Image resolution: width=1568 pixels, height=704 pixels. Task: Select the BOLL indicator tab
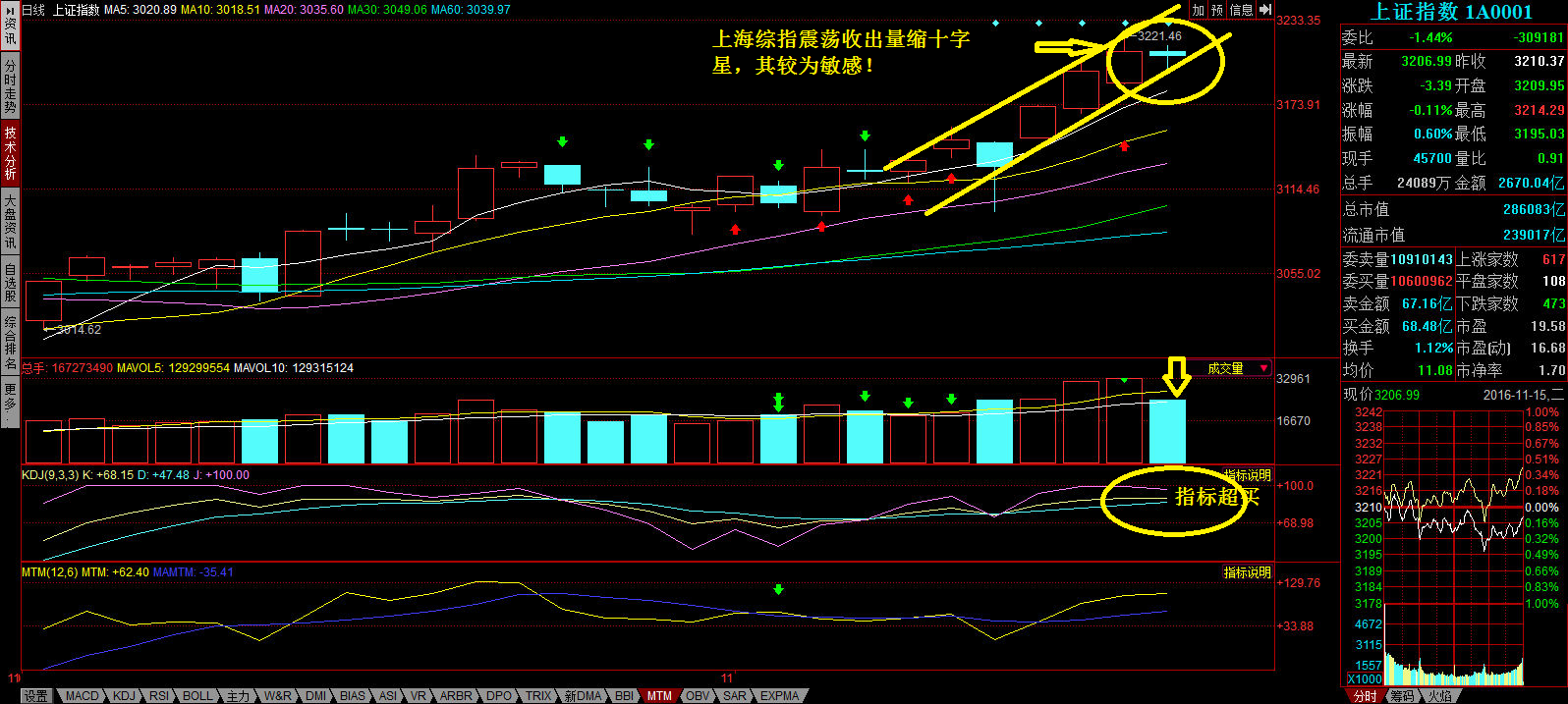coord(197,696)
